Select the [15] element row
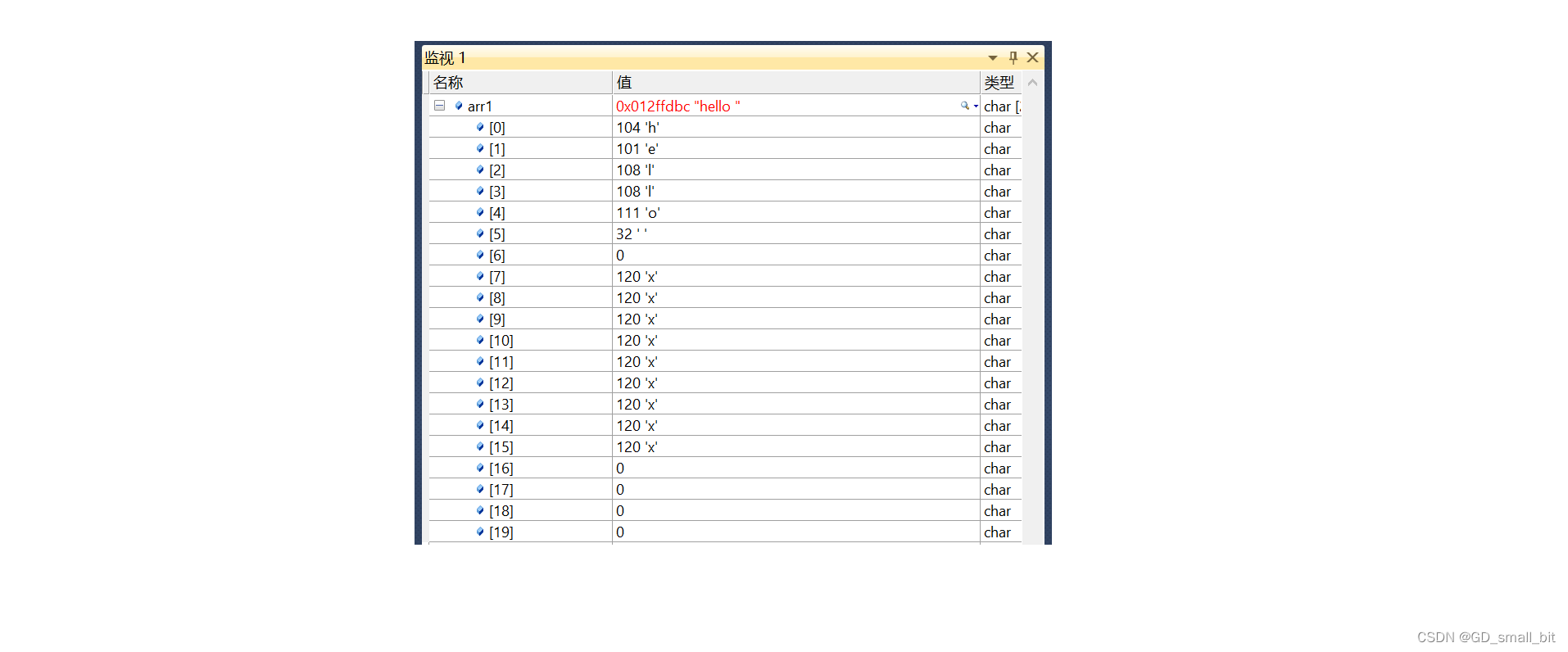The width and height of the screenshot is (1568, 652). (x=725, y=447)
